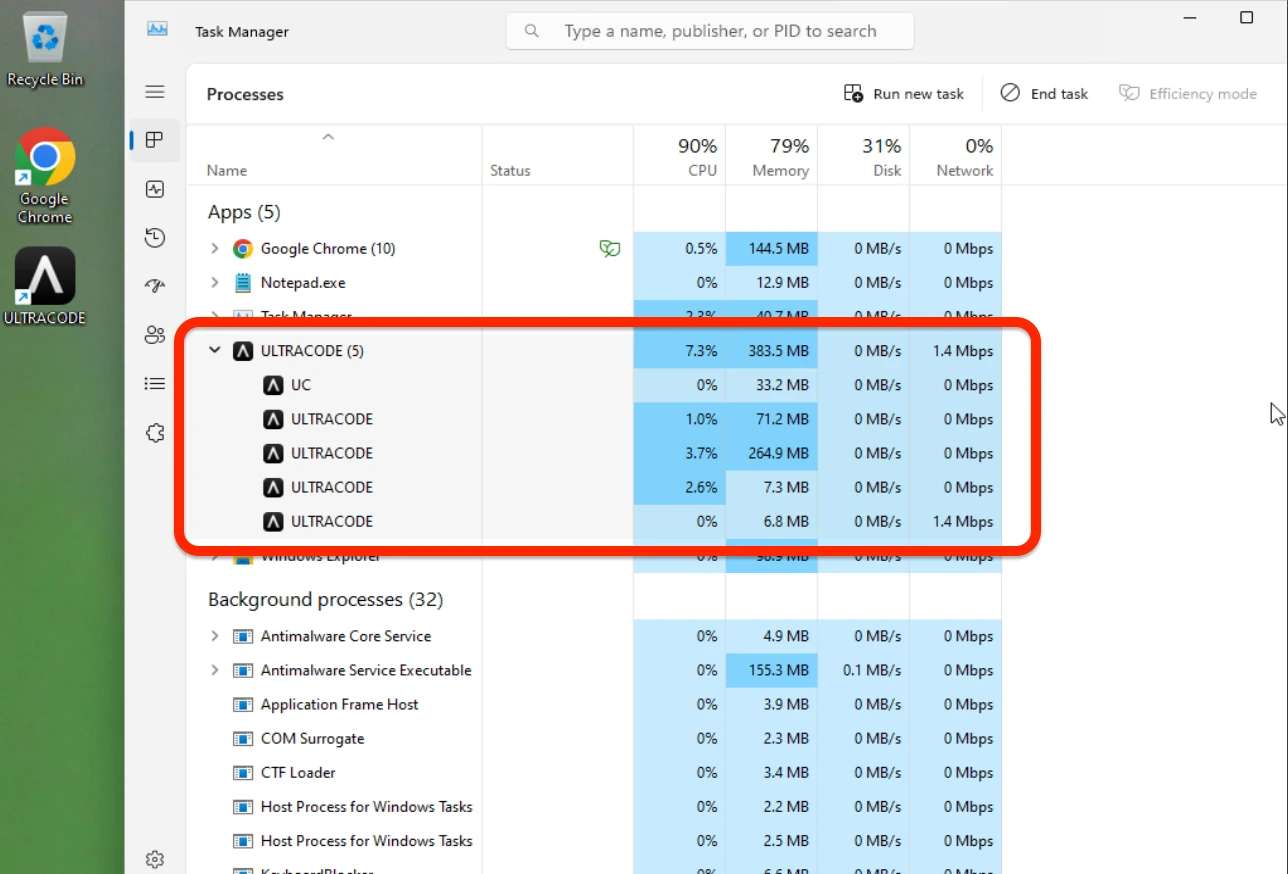Select ULTRACODE desktop shortcut
1288x874 pixels.
45,286
